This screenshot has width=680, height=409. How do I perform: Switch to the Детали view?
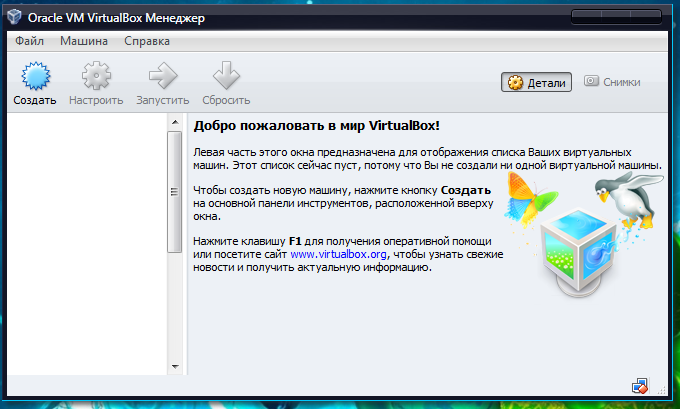[x=536, y=82]
